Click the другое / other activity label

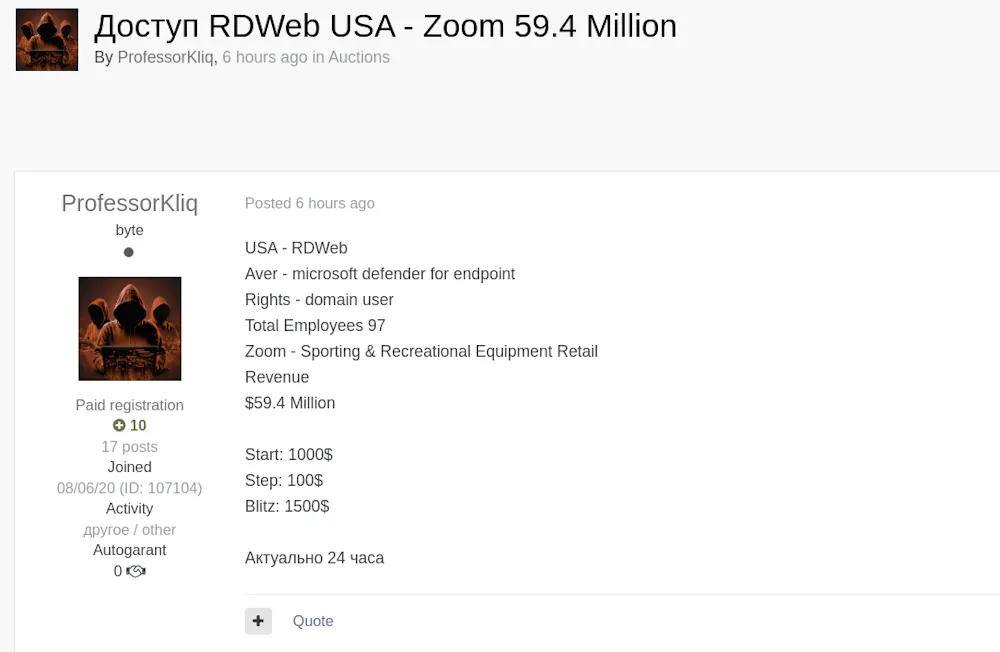click(x=129, y=529)
